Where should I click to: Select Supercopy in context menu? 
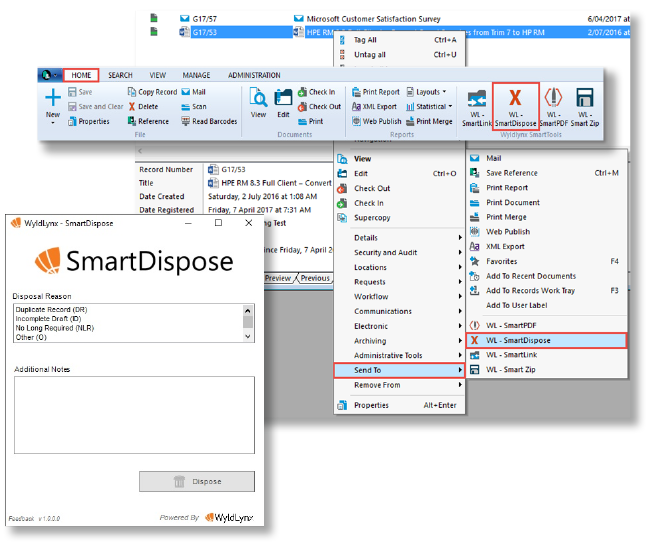(x=400, y=218)
